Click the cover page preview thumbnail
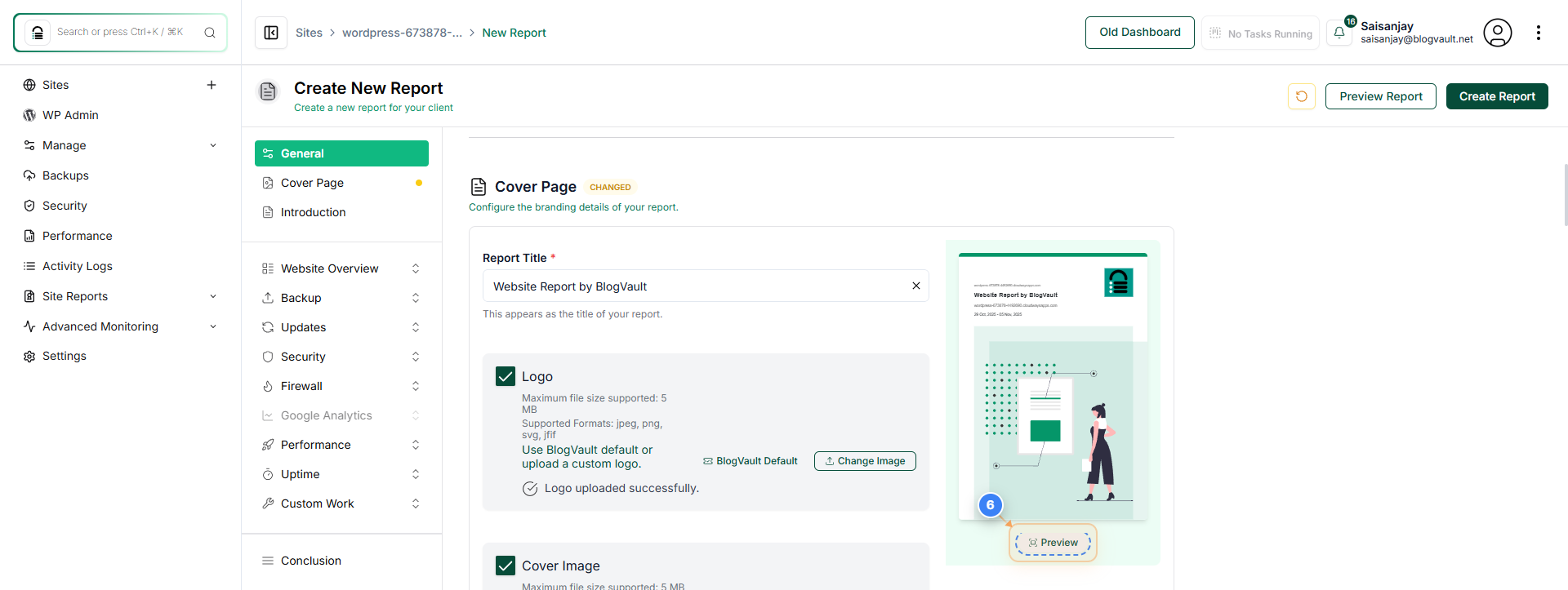 click(1053, 386)
